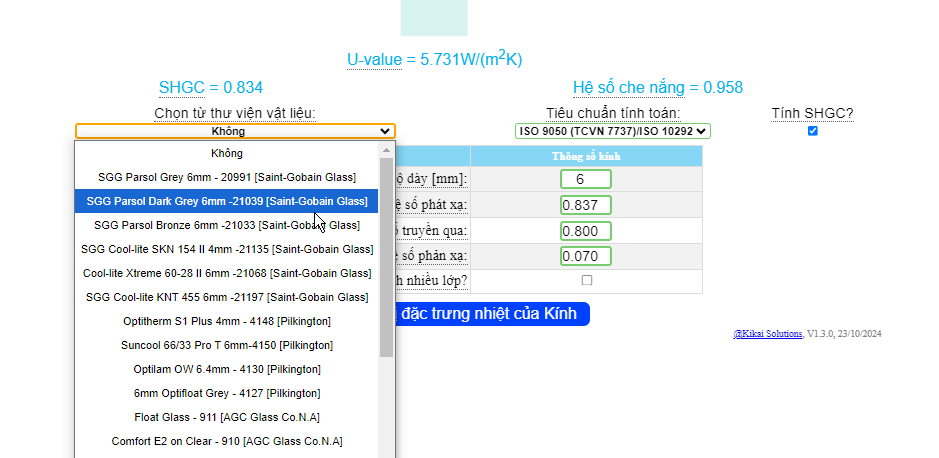Toggle the multi-layer glass checkbox
Image resolution: width=939 pixels, height=458 pixels.
pyautogui.click(x=587, y=280)
